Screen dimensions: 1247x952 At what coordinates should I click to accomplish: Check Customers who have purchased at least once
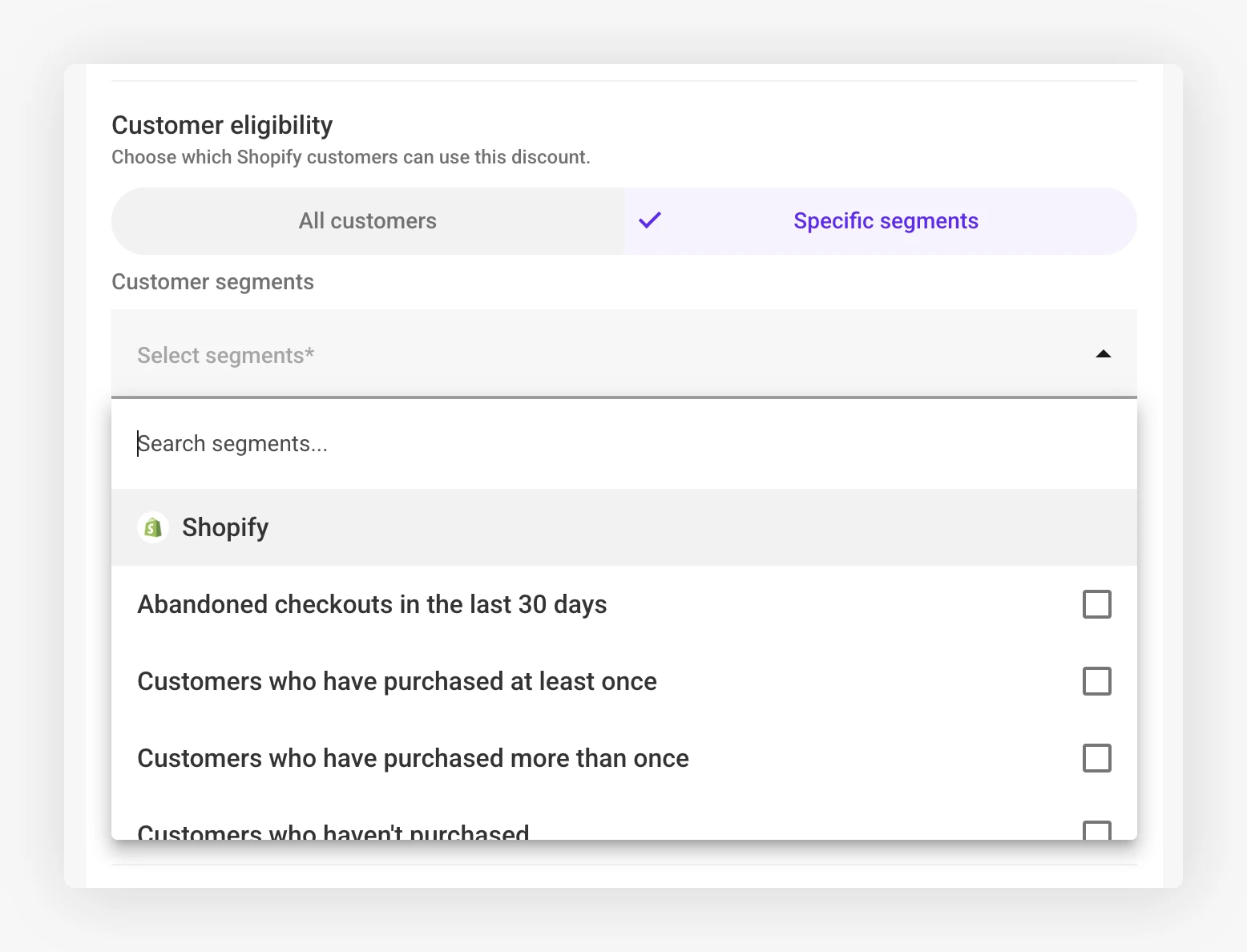[x=1097, y=681]
